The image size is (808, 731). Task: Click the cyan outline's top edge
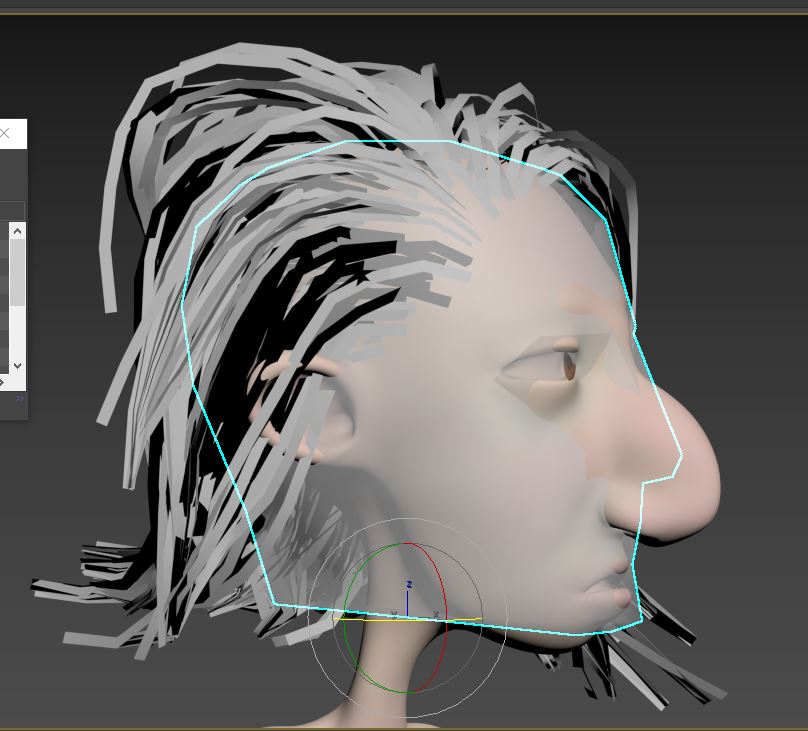tap(400, 142)
